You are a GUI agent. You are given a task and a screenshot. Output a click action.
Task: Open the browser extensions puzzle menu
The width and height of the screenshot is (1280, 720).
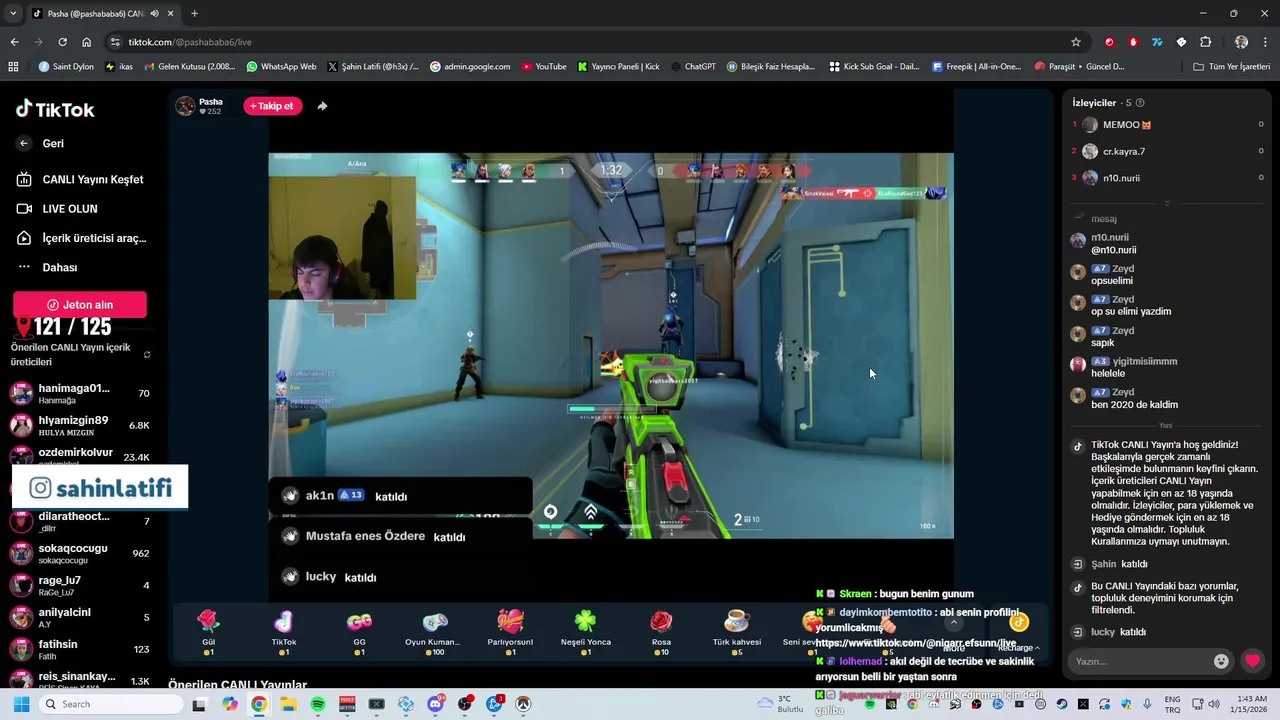[x=1205, y=42]
